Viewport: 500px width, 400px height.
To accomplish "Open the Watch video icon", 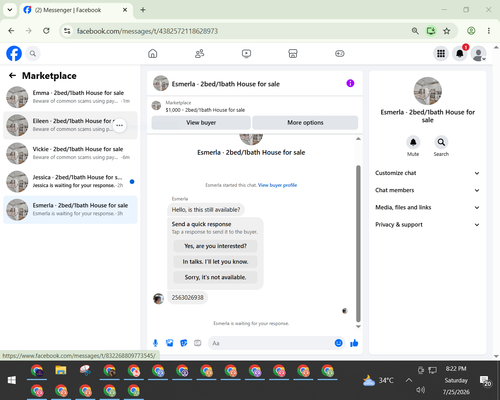I will pyautogui.click(x=246, y=53).
